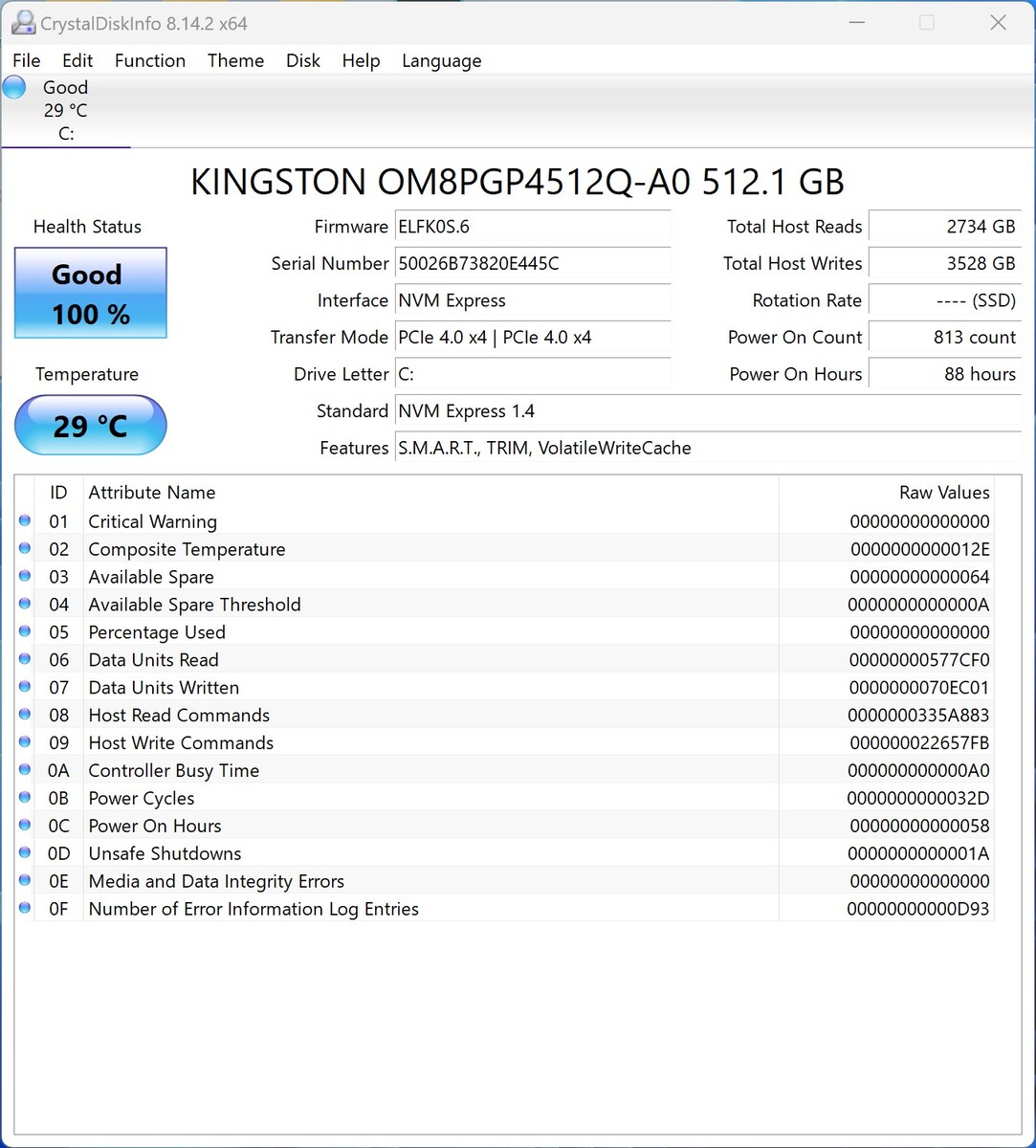
Task: Open the Help menu
Action: click(x=361, y=60)
